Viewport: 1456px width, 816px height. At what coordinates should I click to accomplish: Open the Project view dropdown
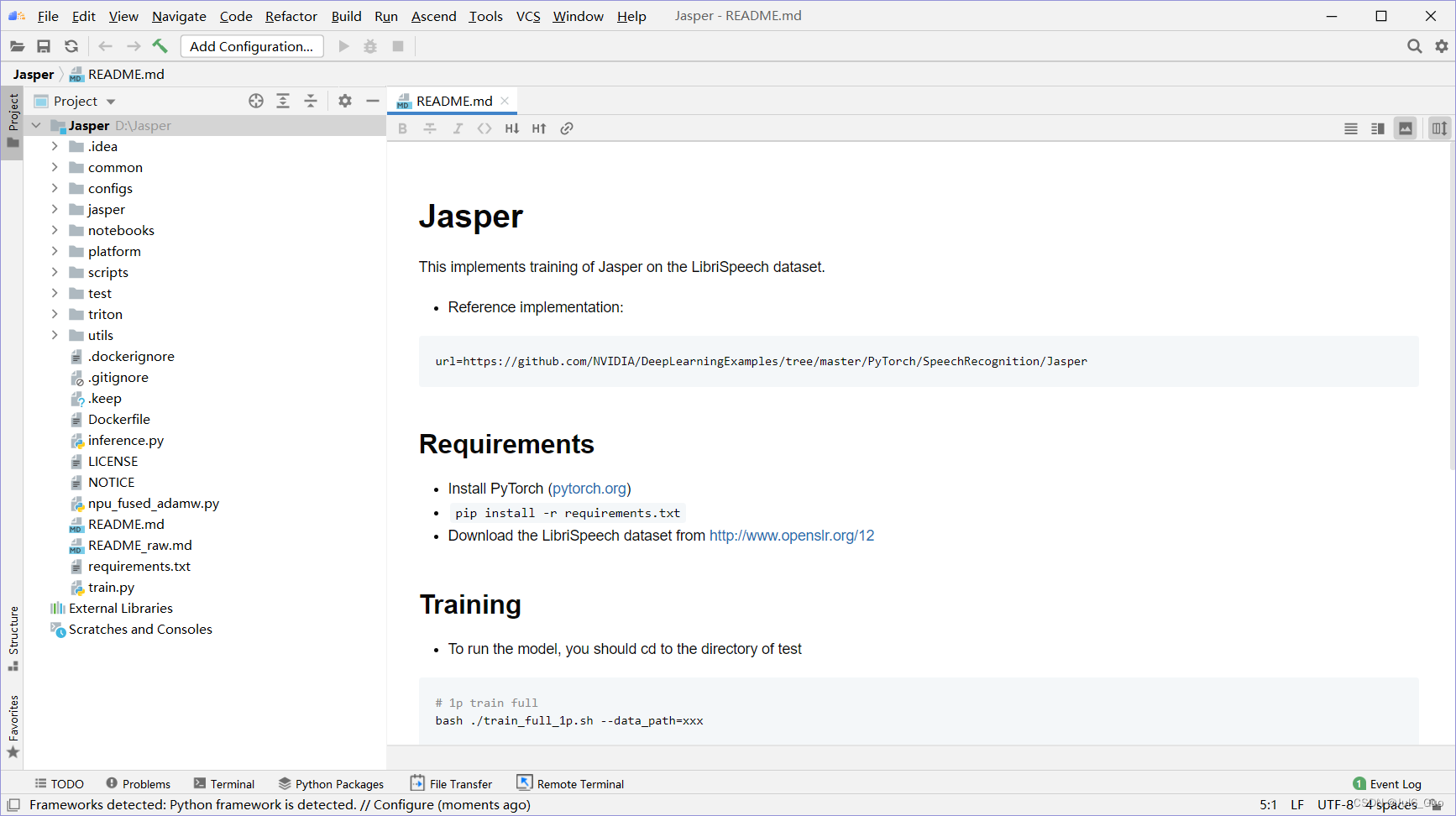(x=84, y=101)
